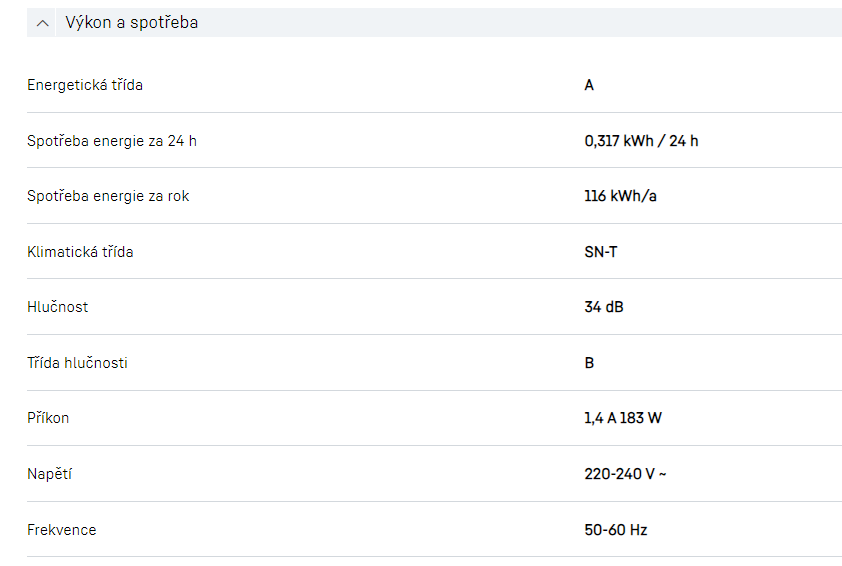Select the energy class value A
This screenshot has height=566, width=842.
[x=589, y=85]
